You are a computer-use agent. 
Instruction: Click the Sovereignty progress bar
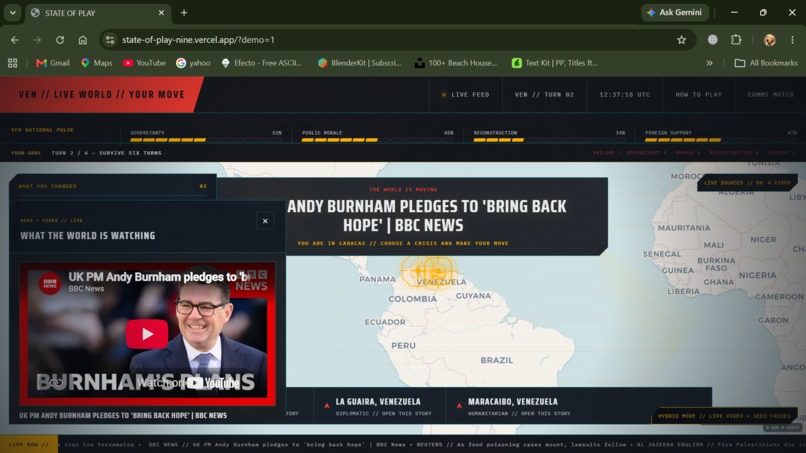click(206, 140)
